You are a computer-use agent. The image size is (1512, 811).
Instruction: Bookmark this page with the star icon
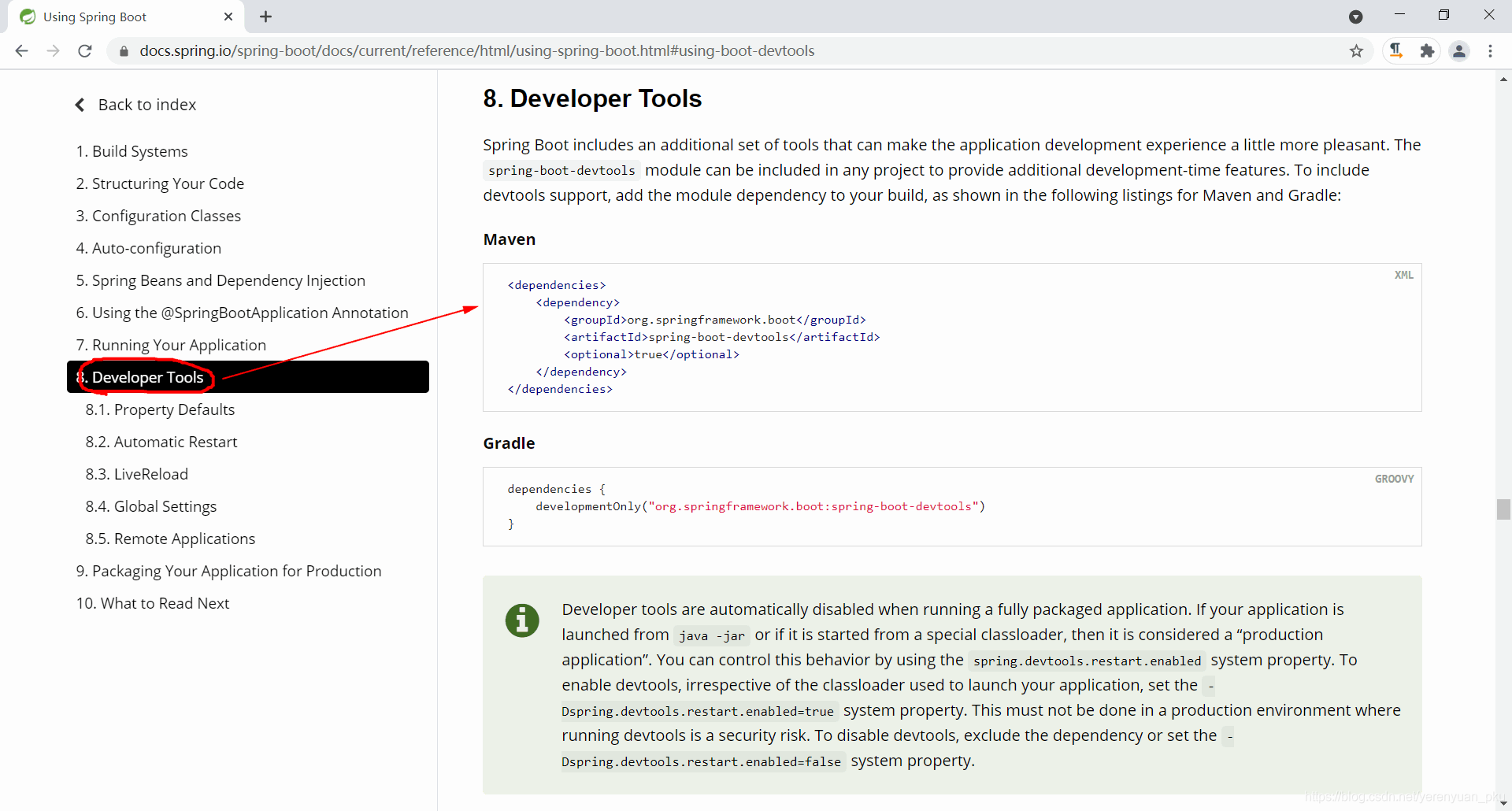(x=1356, y=51)
